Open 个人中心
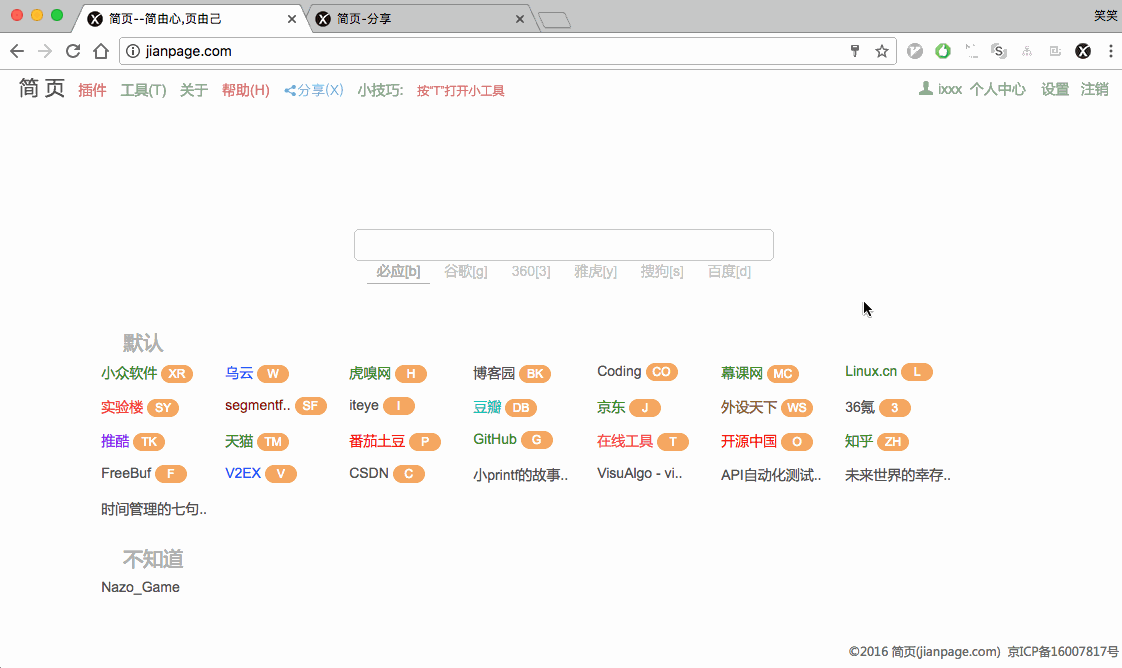1122x668 pixels. 997,89
